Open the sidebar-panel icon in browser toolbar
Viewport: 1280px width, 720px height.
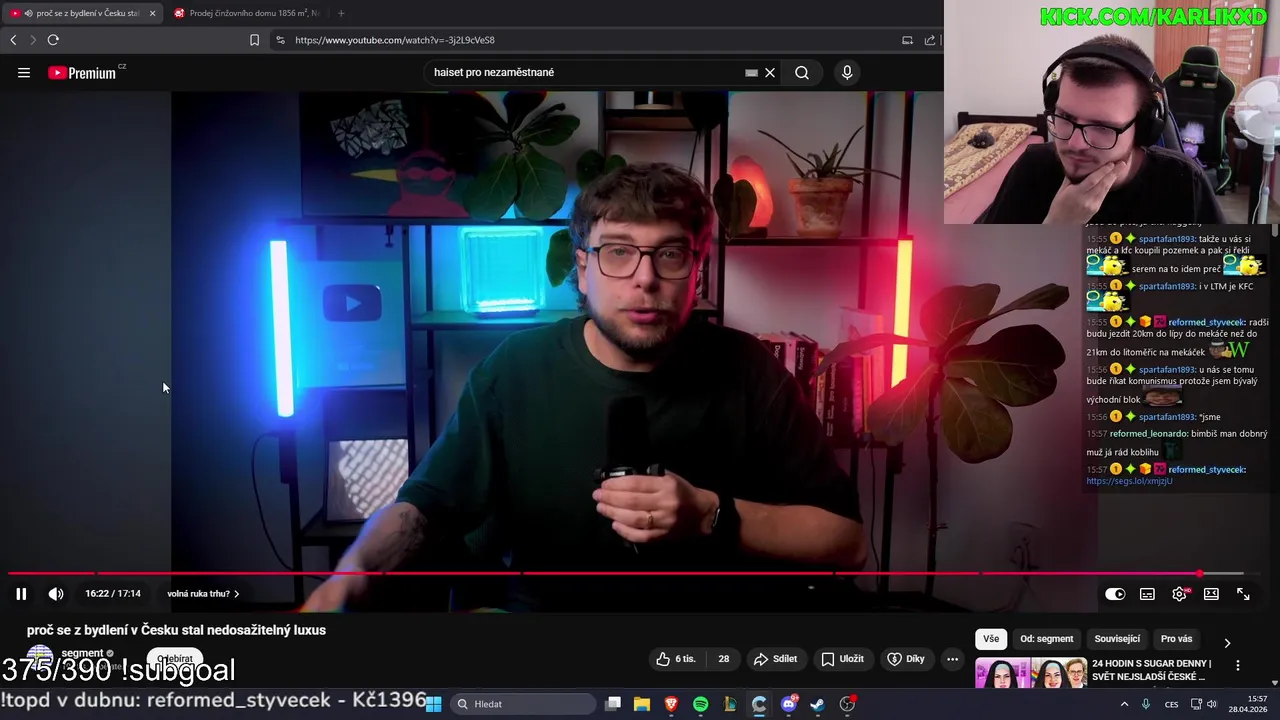tap(907, 40)
